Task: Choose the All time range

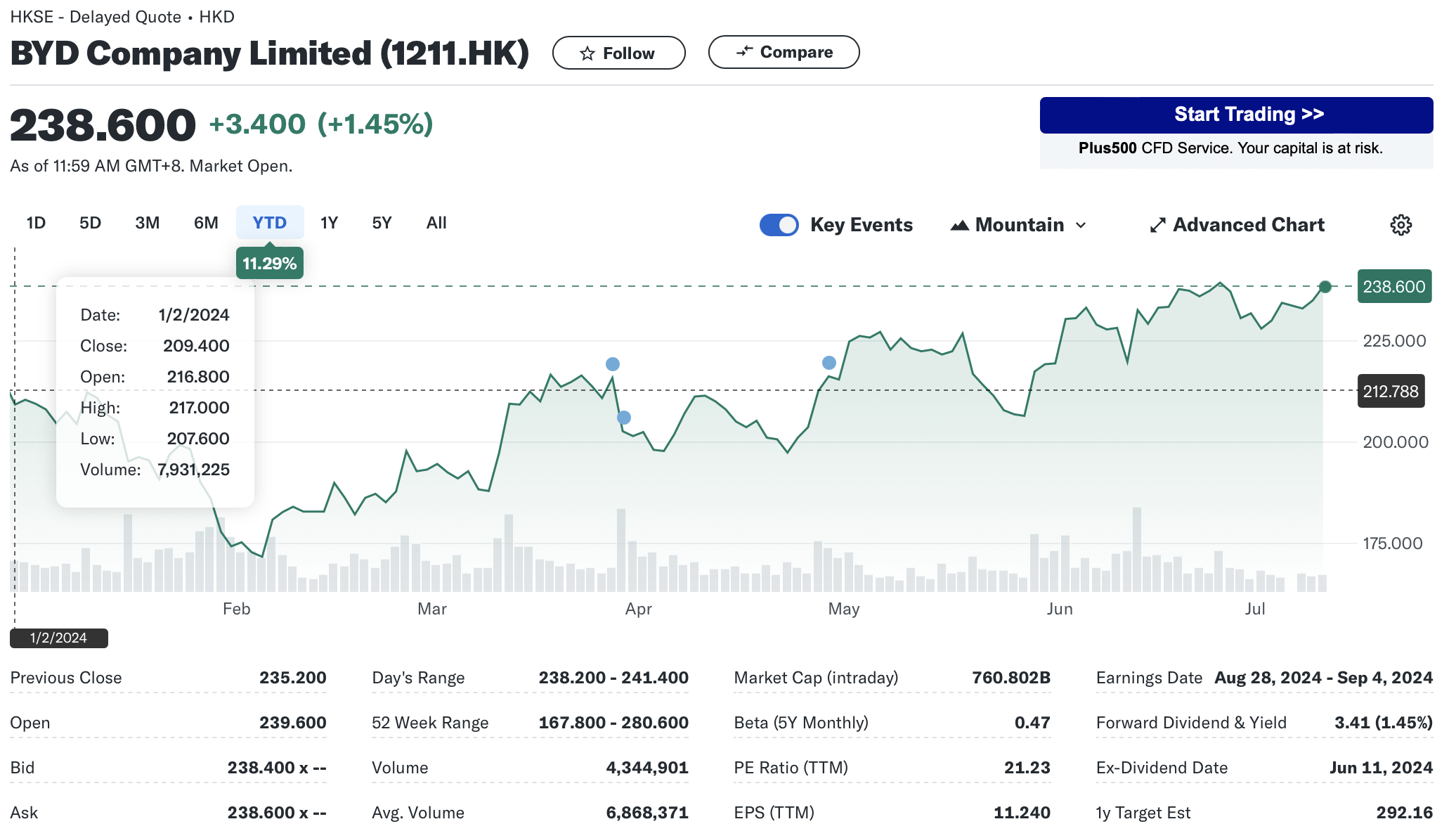Action: pos(436,223)
